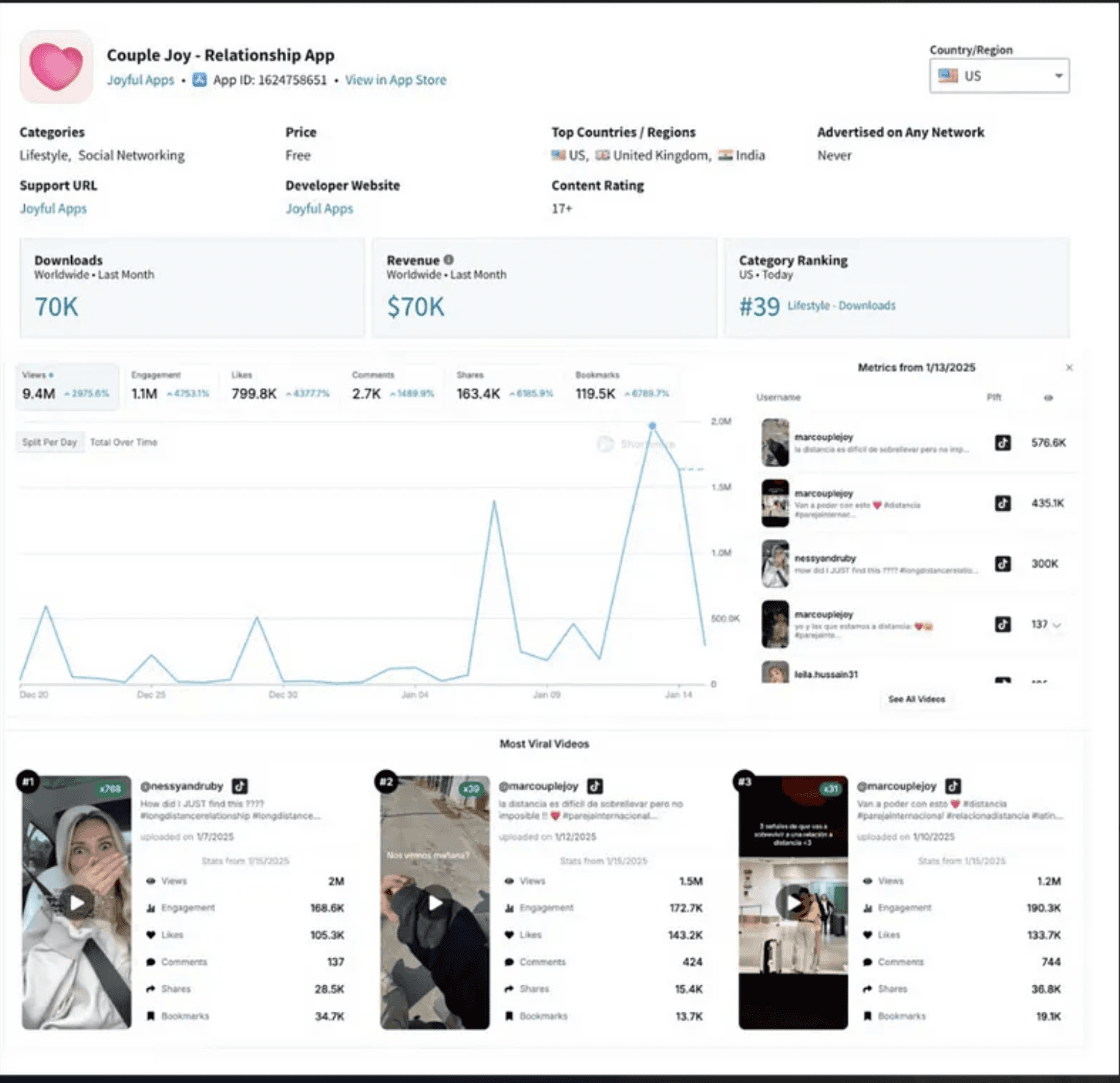Expand the chevron beside the 137 row
The image size is (1120, 1083).
[1057, 625]
